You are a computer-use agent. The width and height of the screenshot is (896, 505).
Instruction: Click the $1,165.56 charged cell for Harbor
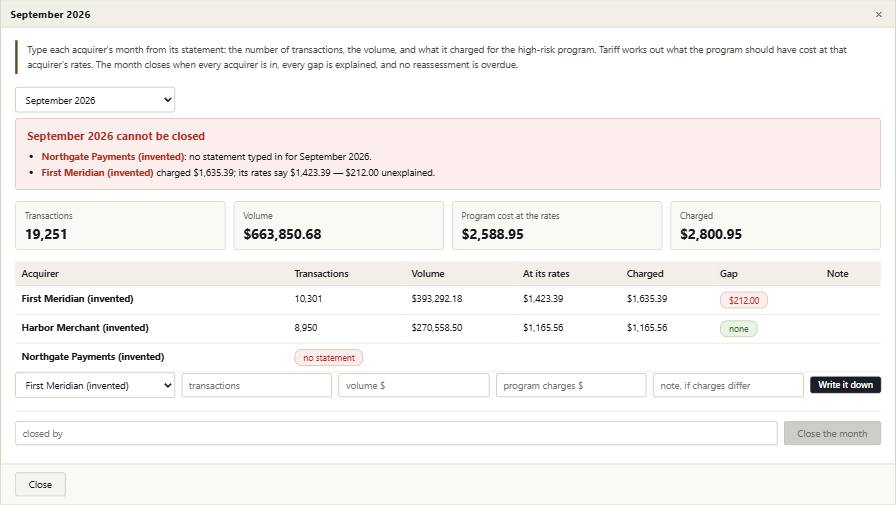647,327
